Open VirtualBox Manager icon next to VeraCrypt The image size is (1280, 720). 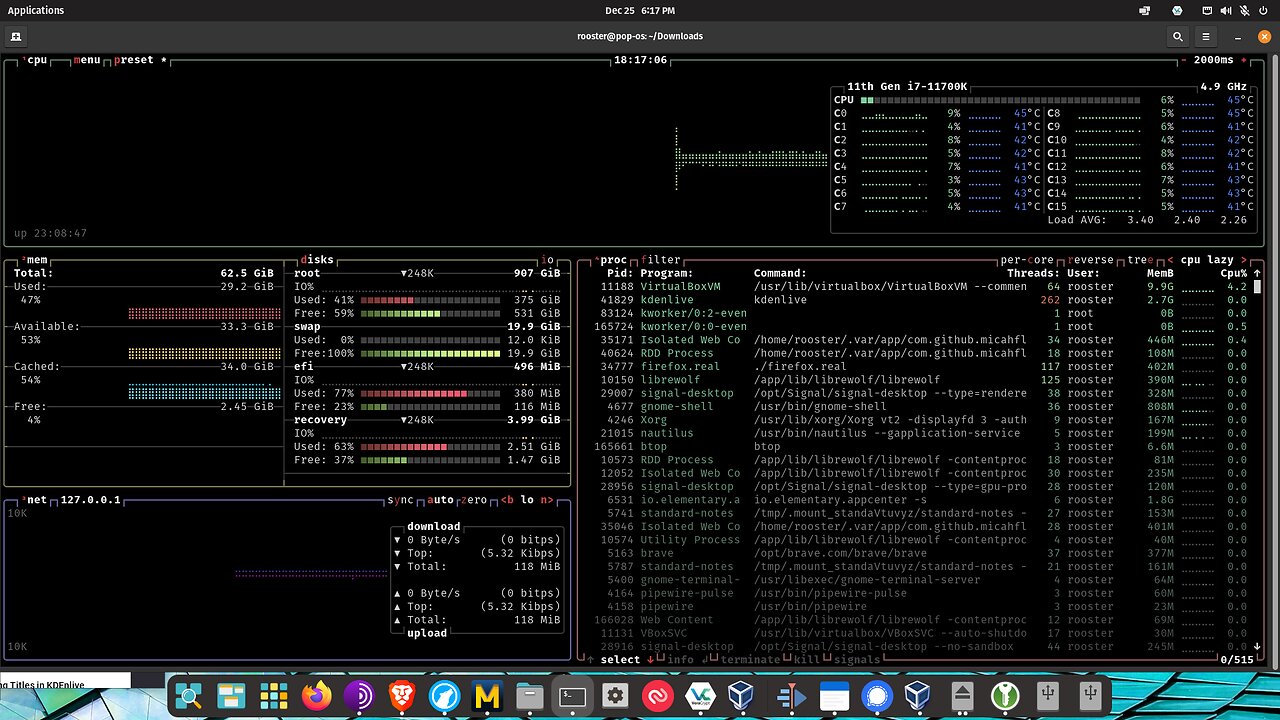tap(741, 696)
